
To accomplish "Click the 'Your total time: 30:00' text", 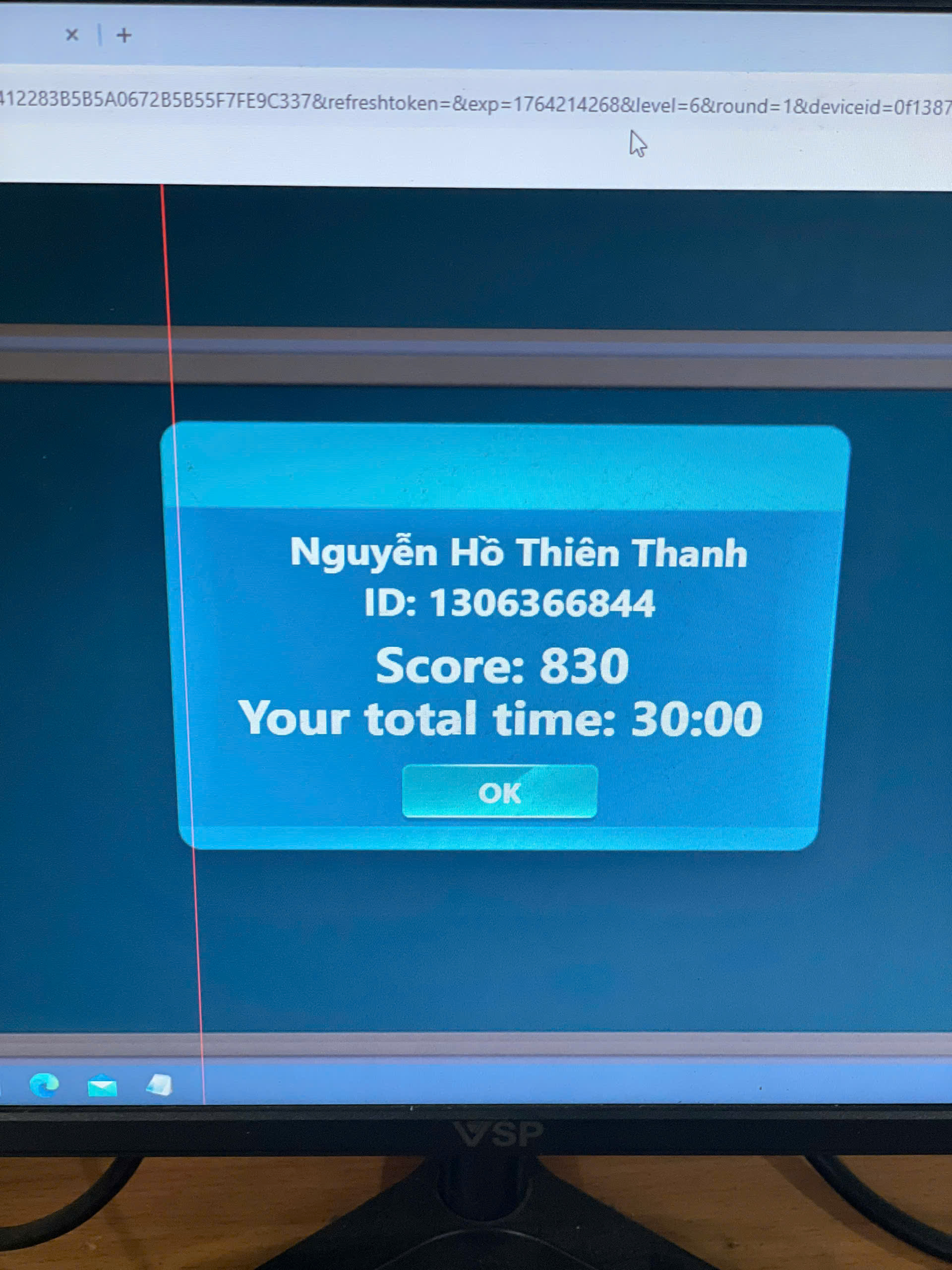I will tap(500, 718).
